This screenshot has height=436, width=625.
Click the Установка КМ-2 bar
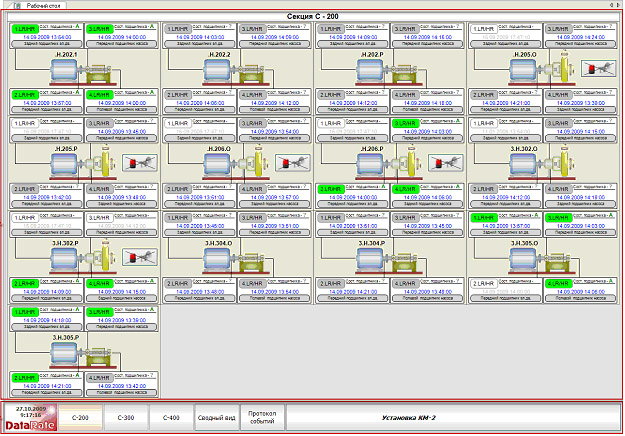(453, 418)
